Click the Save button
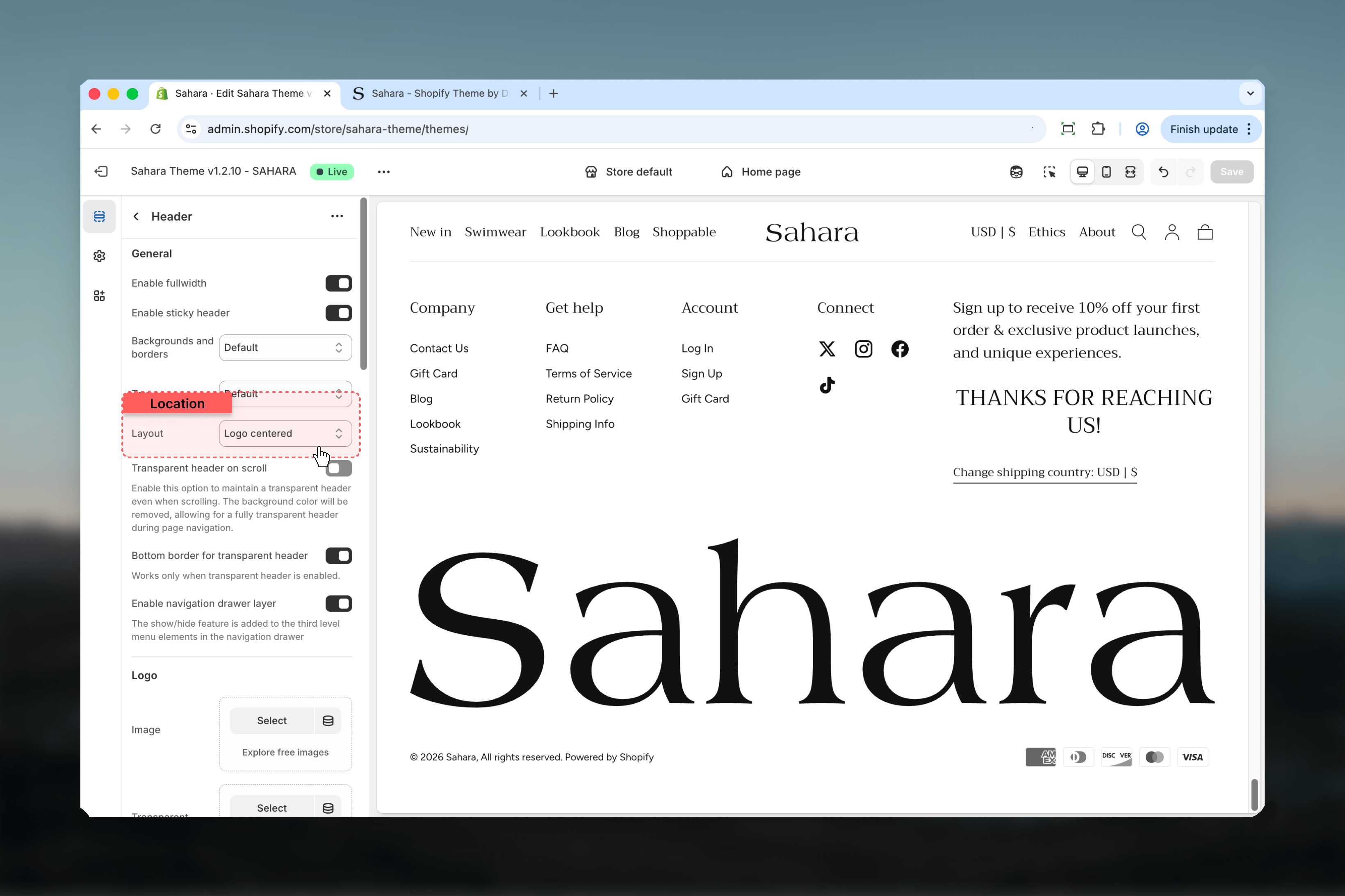The height and width of the screenshot is (896, 1345). (x=1232, y=171)
